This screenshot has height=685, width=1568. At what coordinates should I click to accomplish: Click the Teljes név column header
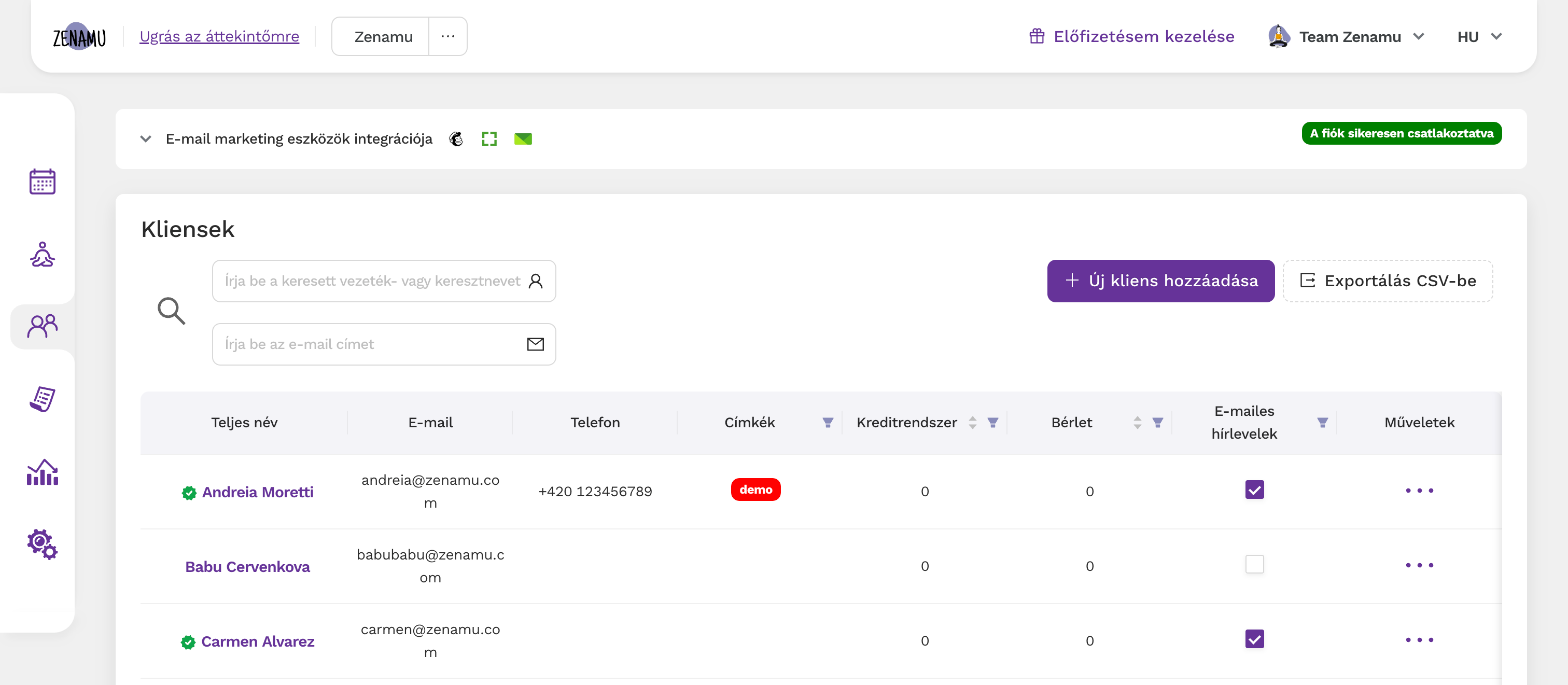(244, 423)
